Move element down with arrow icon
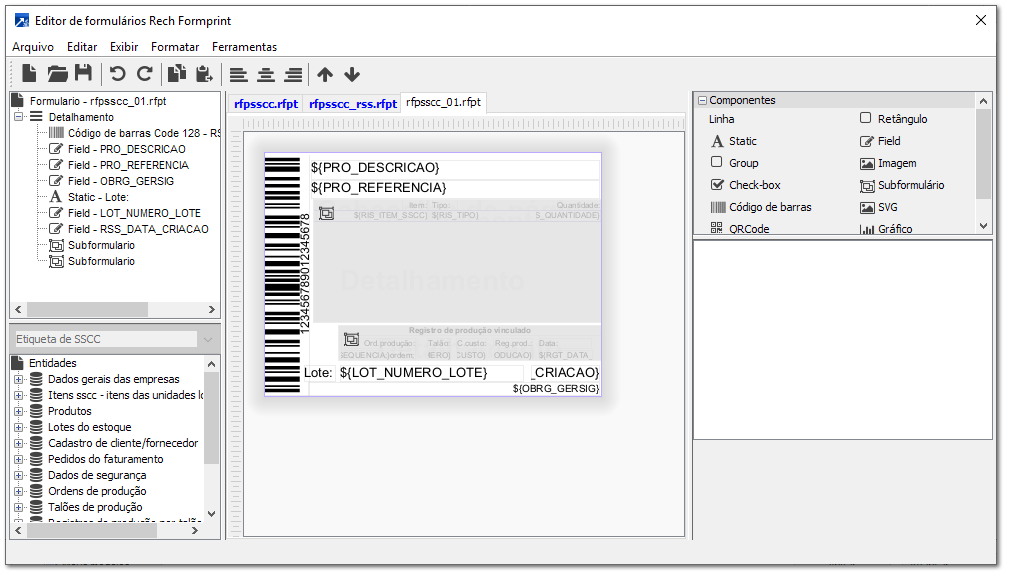 (352, 74)
